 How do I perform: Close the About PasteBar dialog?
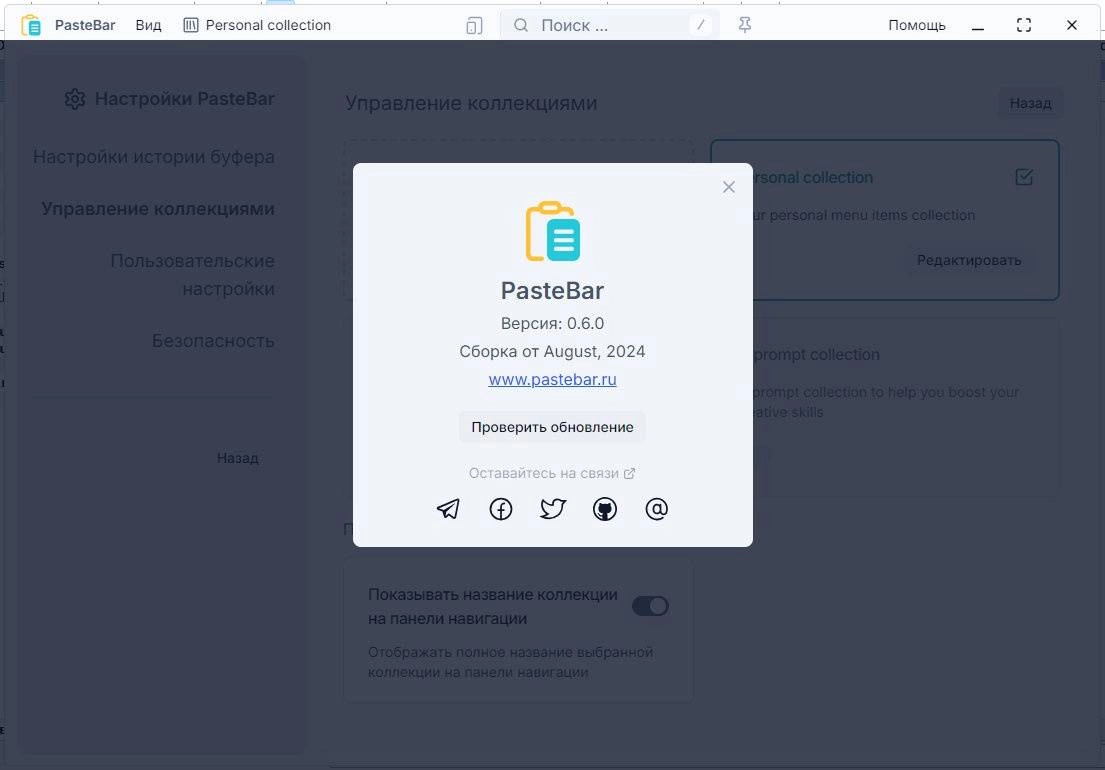point(729,187)
